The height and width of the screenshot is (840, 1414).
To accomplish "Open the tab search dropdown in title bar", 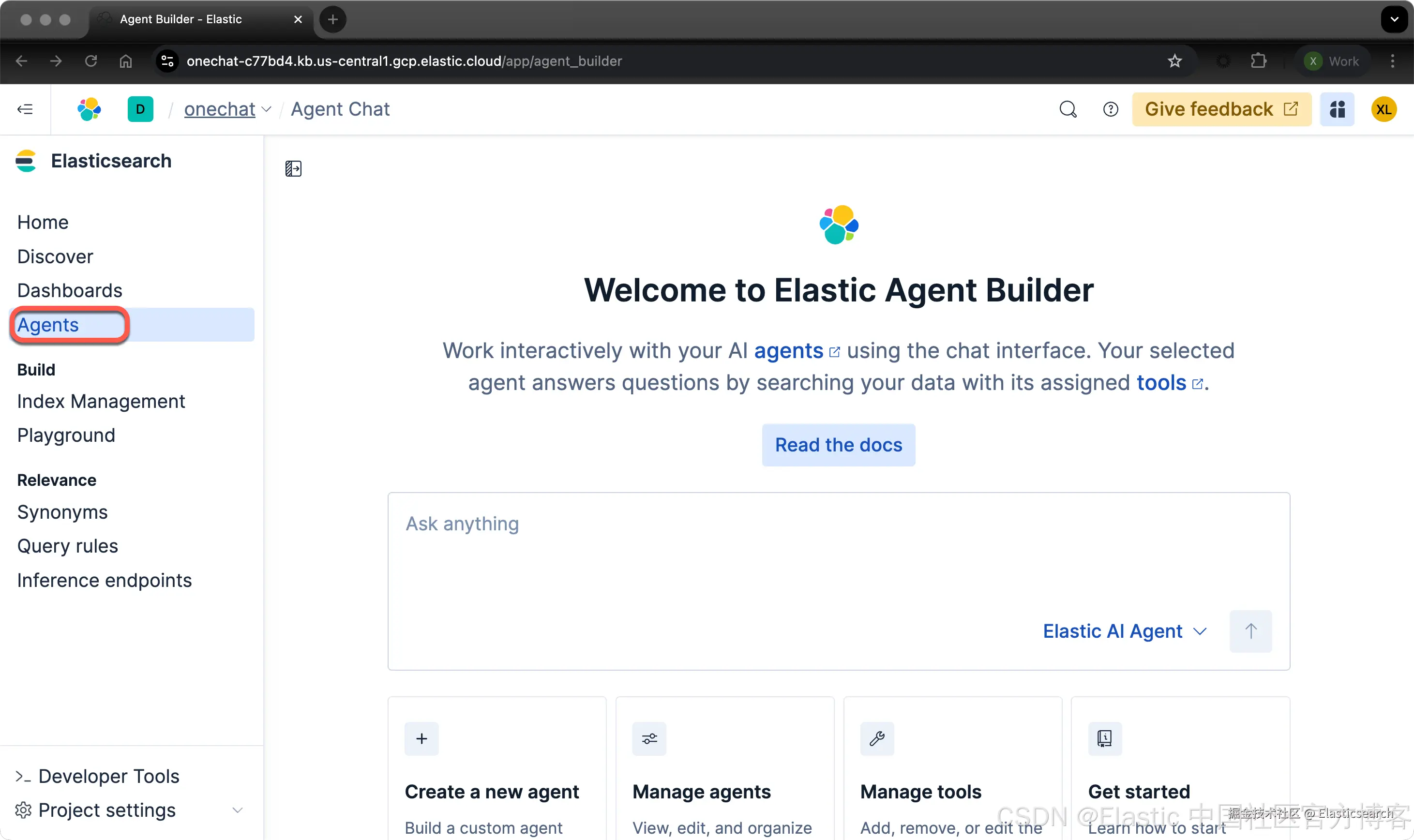I will [1394, 19].
